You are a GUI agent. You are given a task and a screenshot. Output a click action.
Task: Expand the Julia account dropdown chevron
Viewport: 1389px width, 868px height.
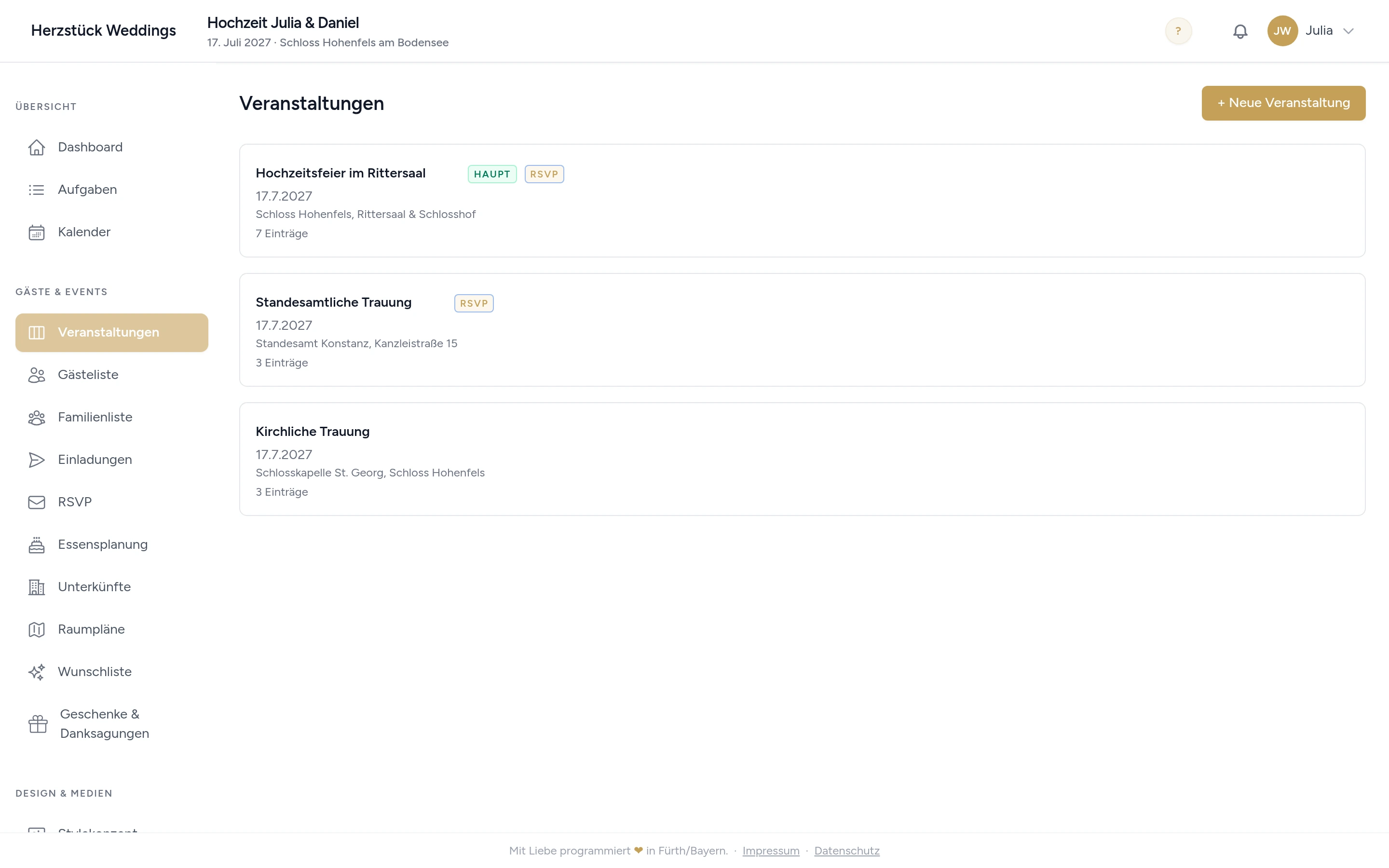[1348, 31]
